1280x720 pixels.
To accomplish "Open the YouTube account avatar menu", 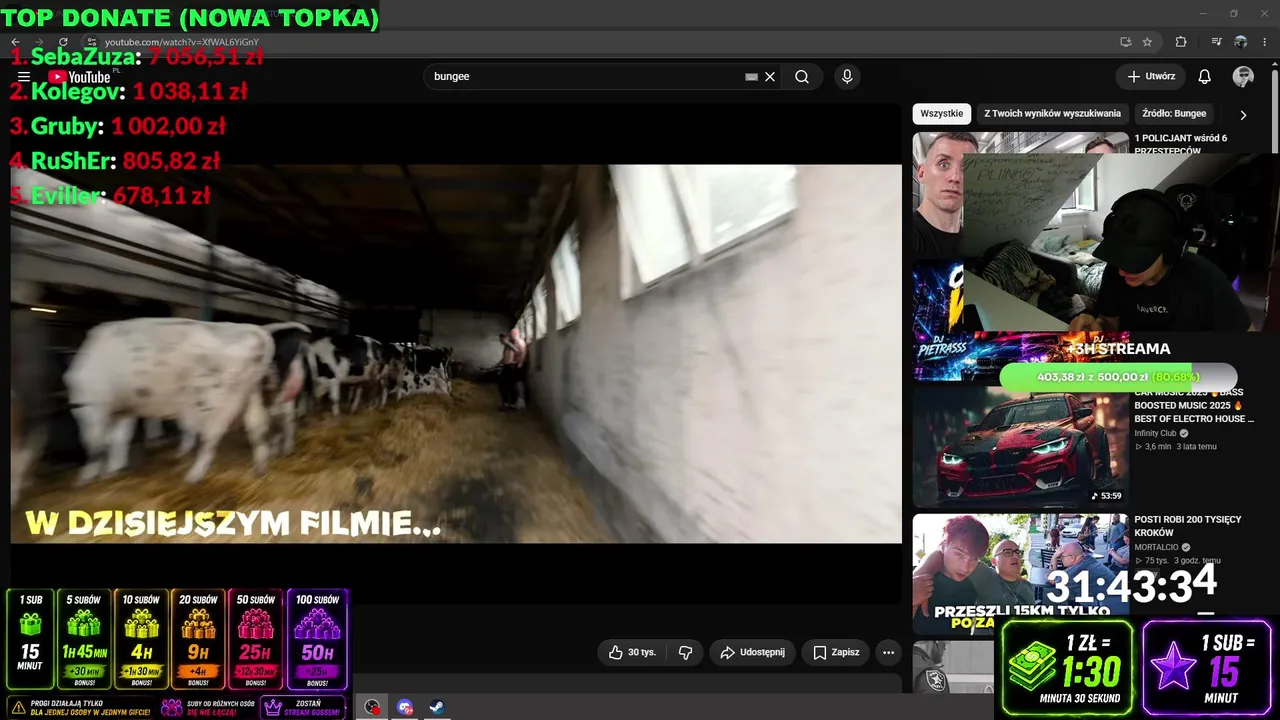I will click(x=1243, y=77).
